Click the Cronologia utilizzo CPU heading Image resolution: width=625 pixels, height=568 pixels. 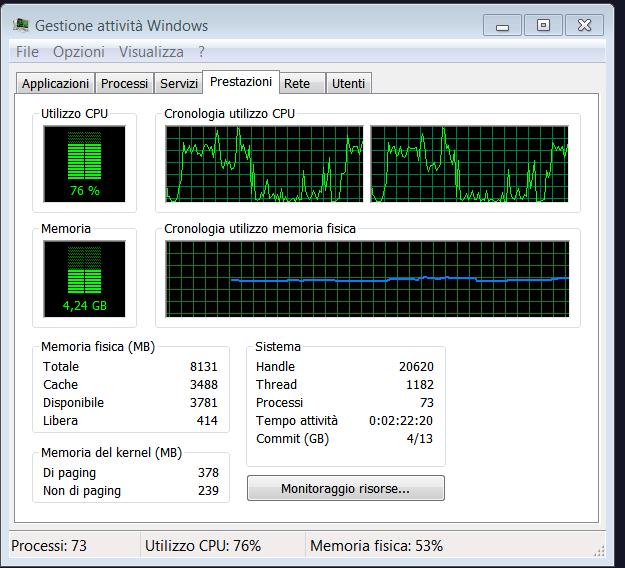click(x=229, y=114)
